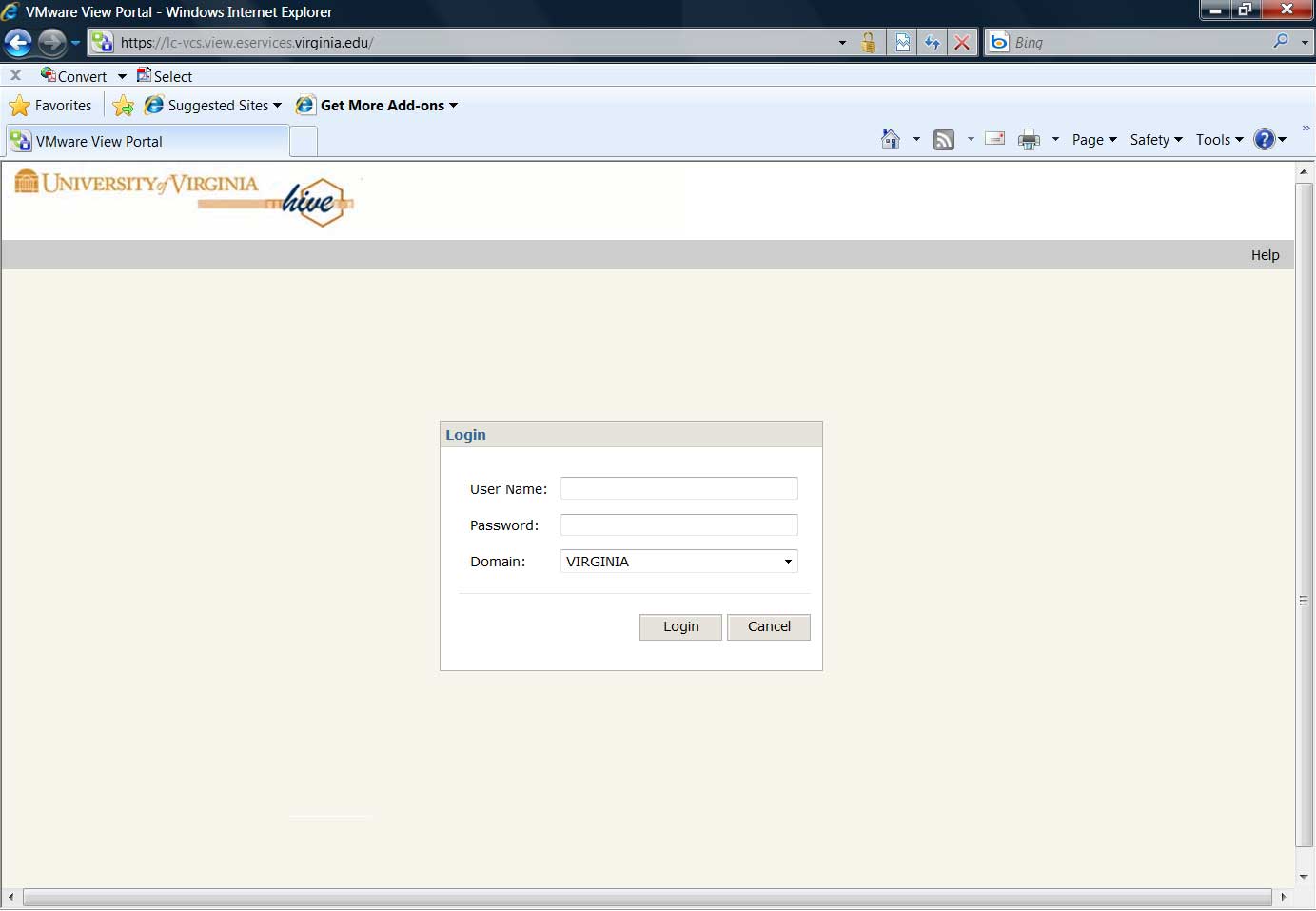
Task: Click the Convert toolbar button
Action: click(74, 76)
